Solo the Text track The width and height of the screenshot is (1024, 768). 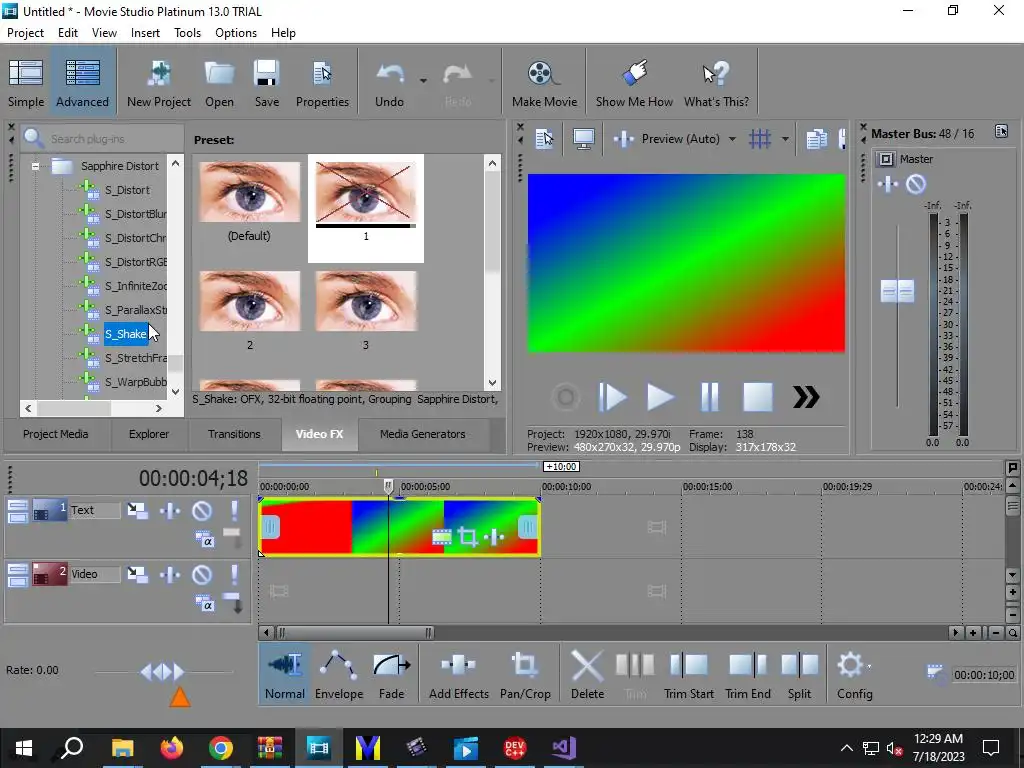tap(234, 510)
